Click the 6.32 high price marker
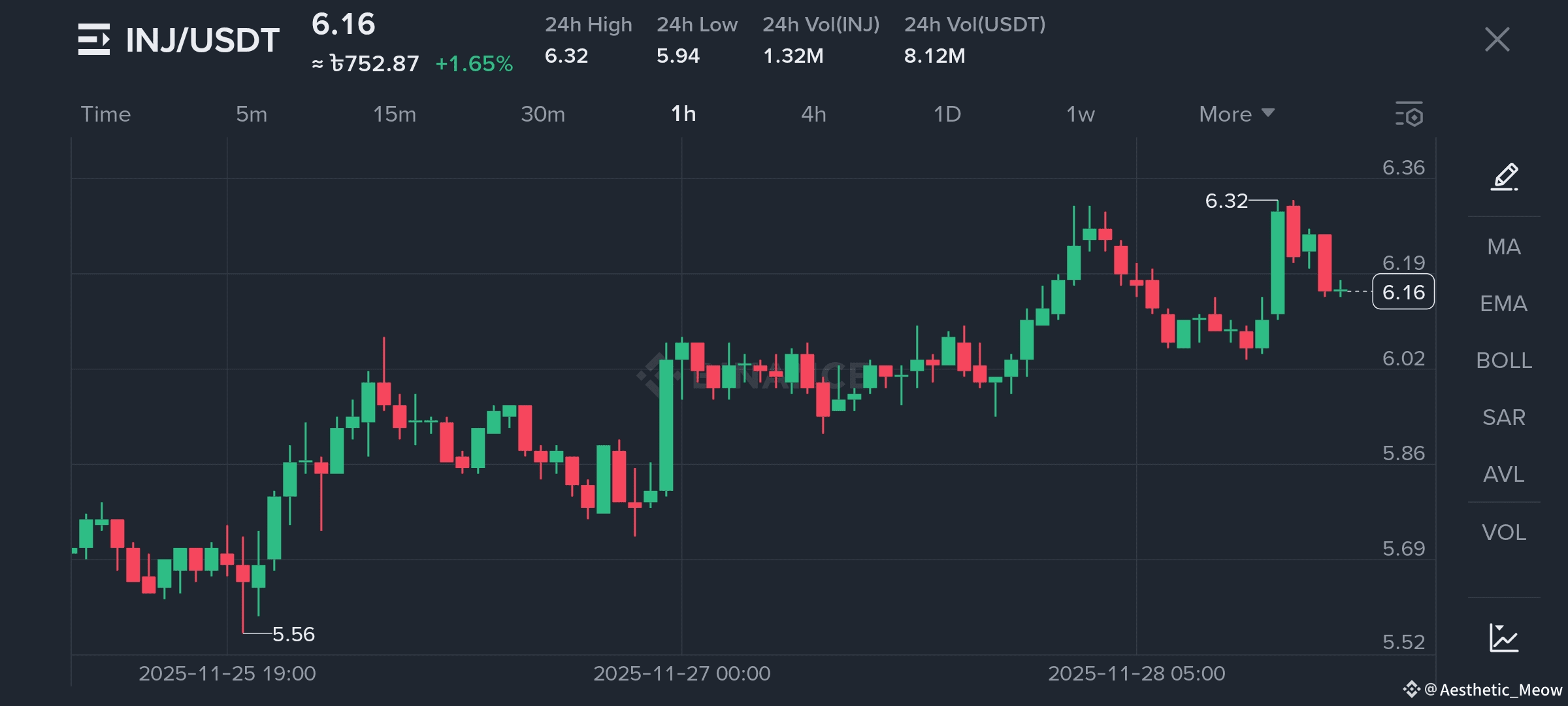Viewport: 1568px width, 706px height. [1226, 201]
